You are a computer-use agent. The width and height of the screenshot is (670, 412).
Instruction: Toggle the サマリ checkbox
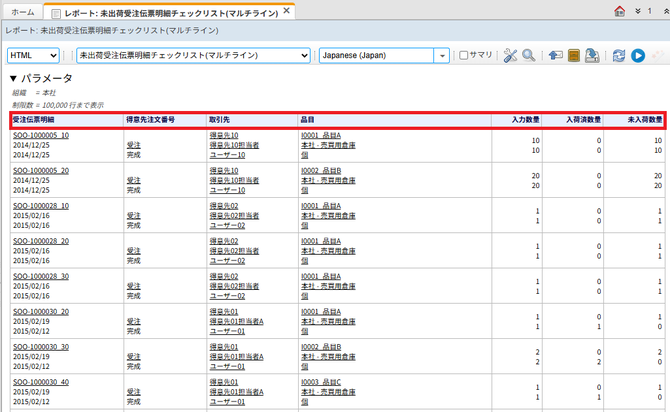464,56
